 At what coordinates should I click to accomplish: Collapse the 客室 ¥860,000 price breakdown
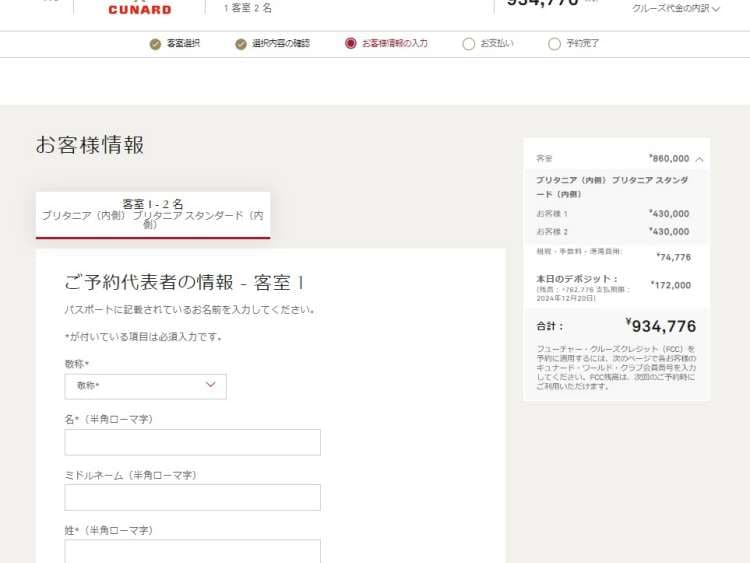tap(699, 158)
